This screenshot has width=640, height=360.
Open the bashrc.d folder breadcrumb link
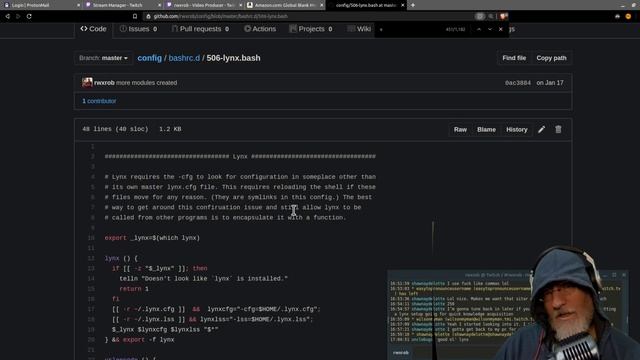point(184,58)
